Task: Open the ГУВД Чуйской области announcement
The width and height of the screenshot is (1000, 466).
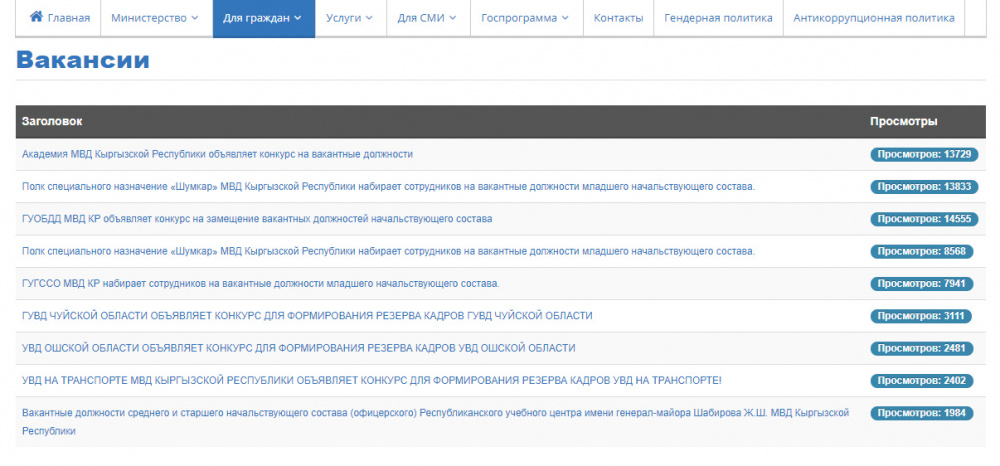Action: point(307,315)
